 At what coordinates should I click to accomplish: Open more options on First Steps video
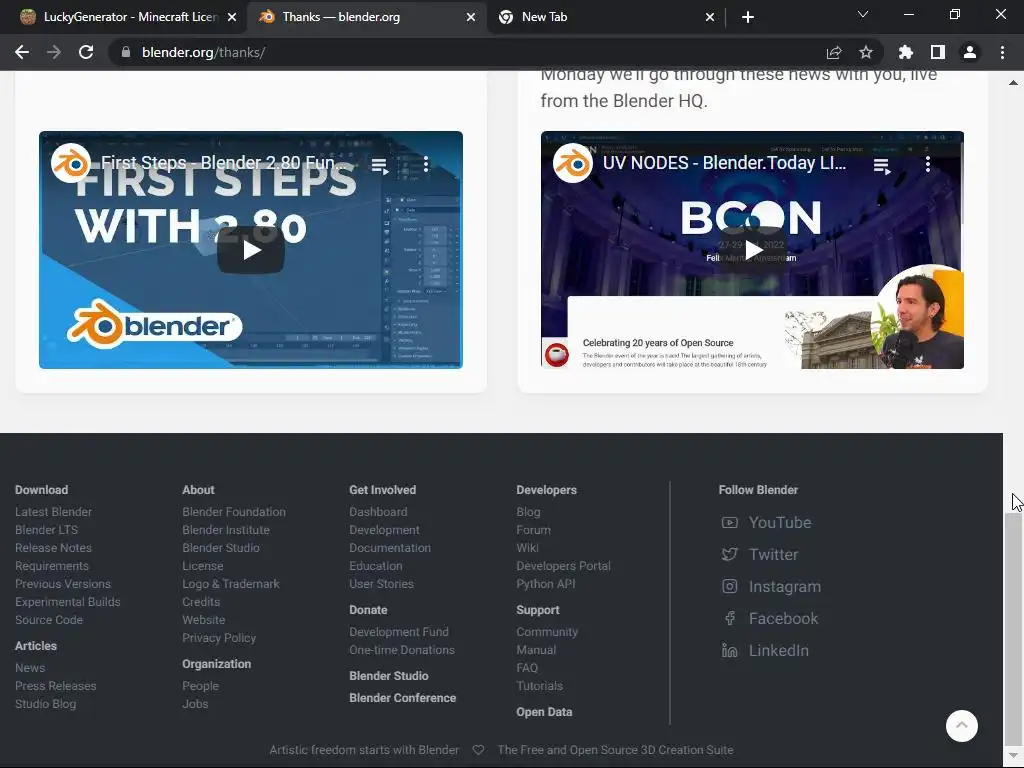[x=426, y=164]
